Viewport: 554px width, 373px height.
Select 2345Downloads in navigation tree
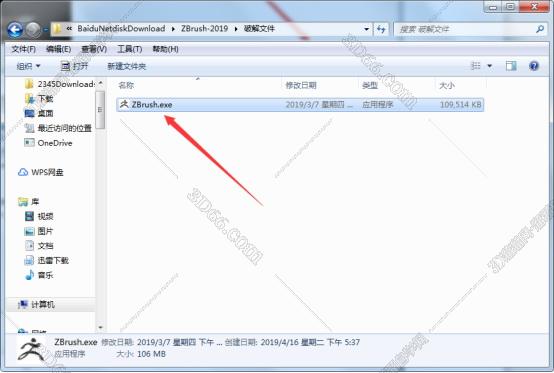point(66,84)
